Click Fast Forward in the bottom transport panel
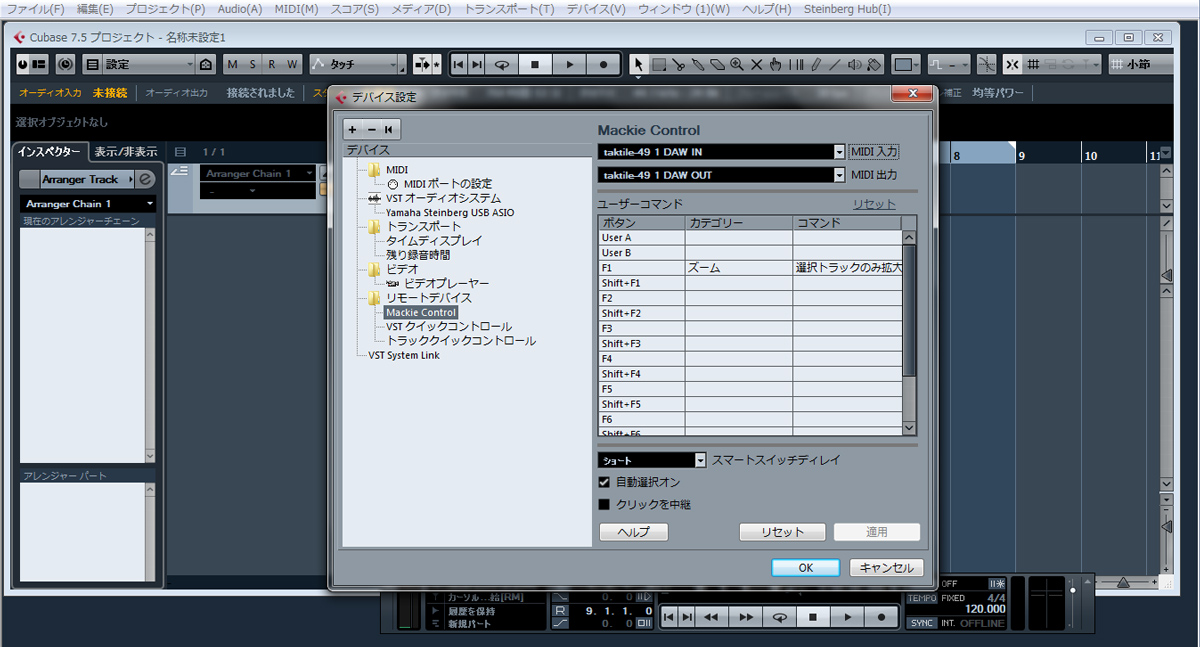The width and height of the screenshot is (1200, 647). tap(745, 617)
